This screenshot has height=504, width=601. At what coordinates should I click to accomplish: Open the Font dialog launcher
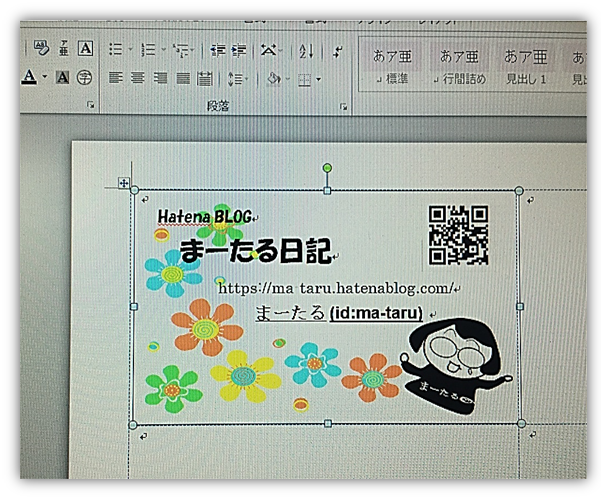(90, 104)
